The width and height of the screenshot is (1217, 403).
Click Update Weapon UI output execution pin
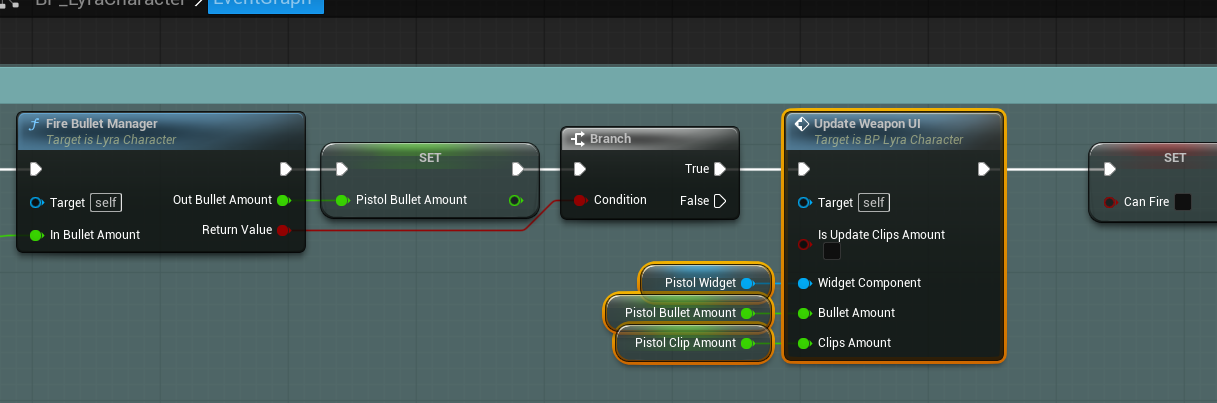[x=984, y=169]
